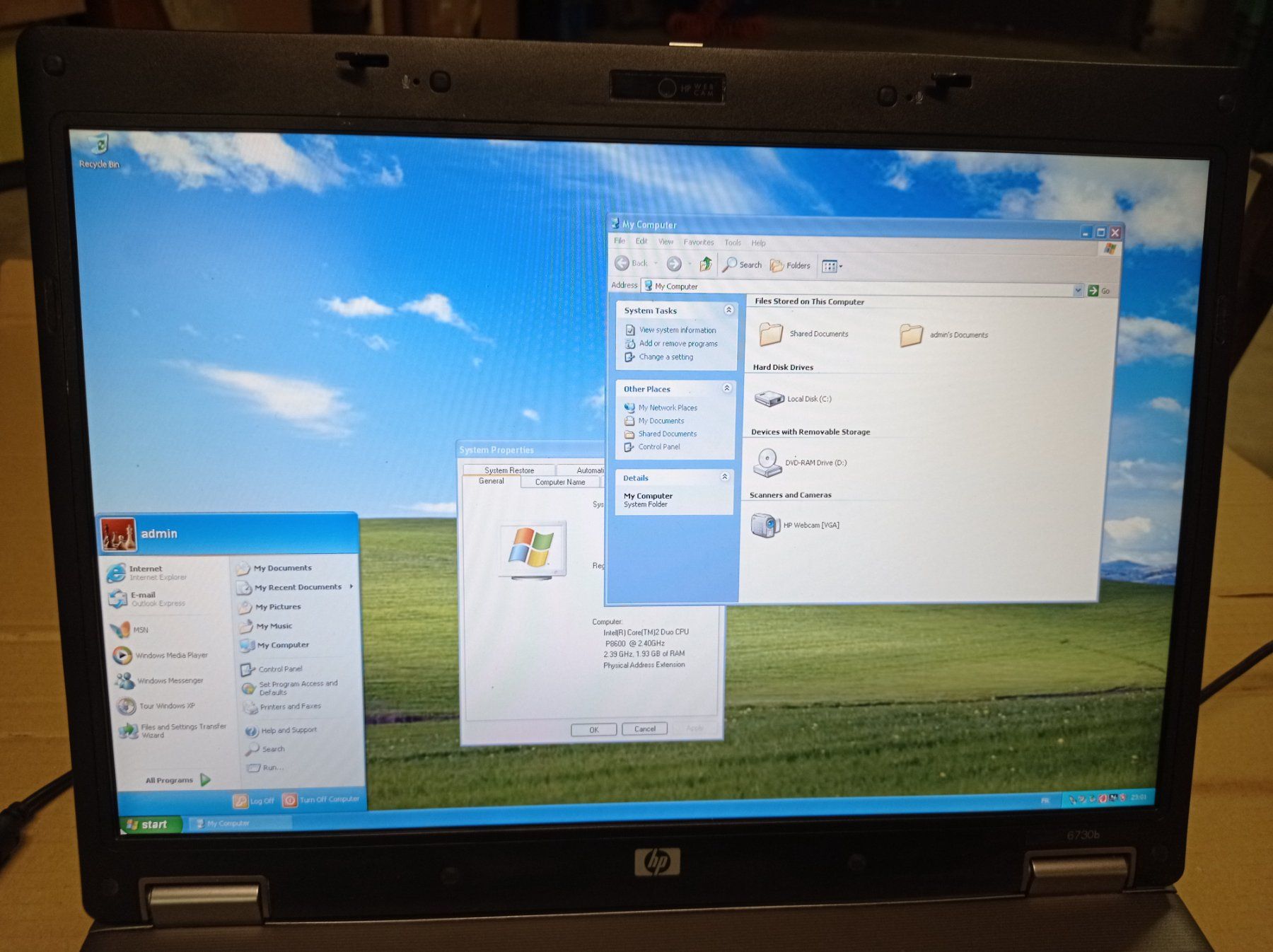Expand the Address bar dropdown arrow
Image resolution: width=1273 pixels, height=952 pixels.
[1078, 290]
